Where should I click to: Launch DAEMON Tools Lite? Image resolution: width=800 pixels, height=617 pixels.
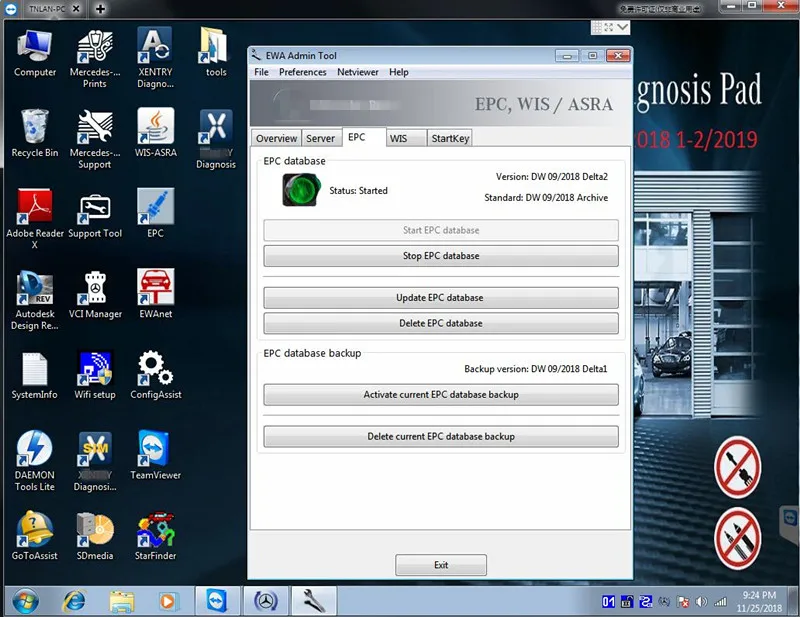point(34,461)
